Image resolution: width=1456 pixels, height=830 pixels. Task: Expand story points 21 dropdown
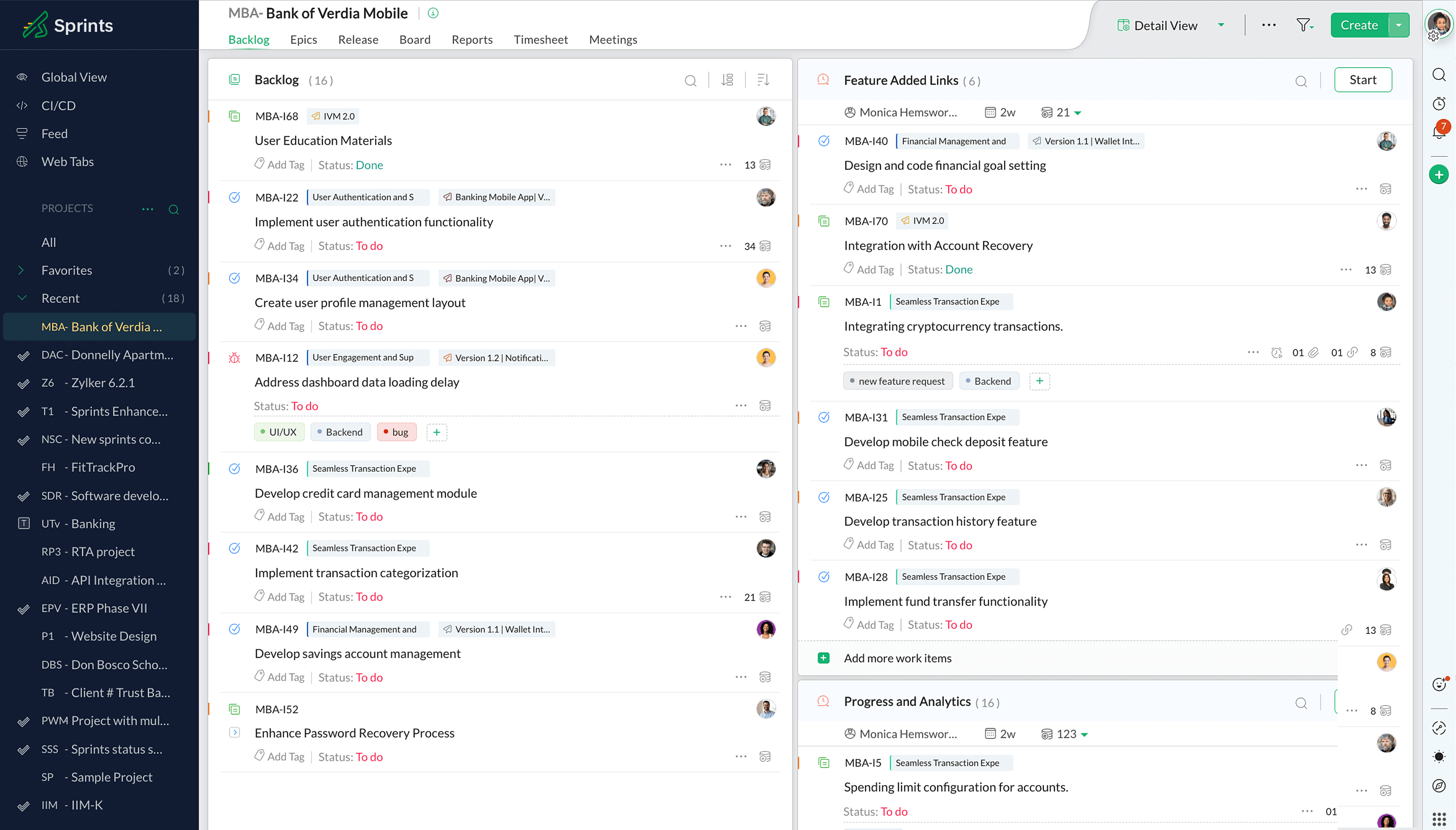[1077, 113]
